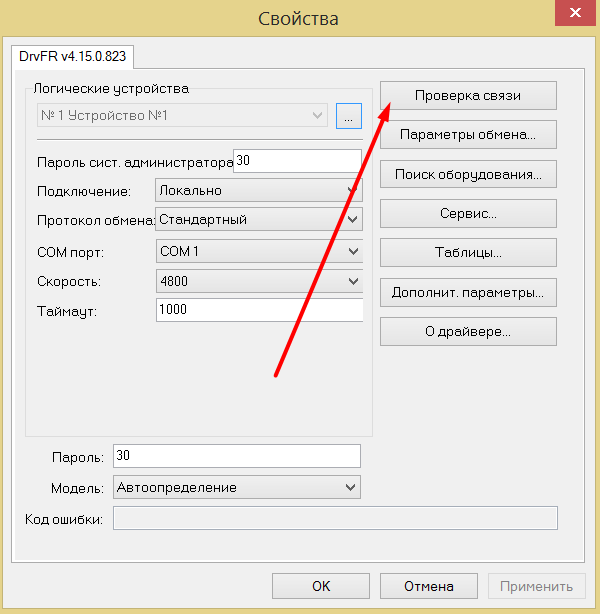
Task: Open Дополнит. параметры settings
Action: 468,293
